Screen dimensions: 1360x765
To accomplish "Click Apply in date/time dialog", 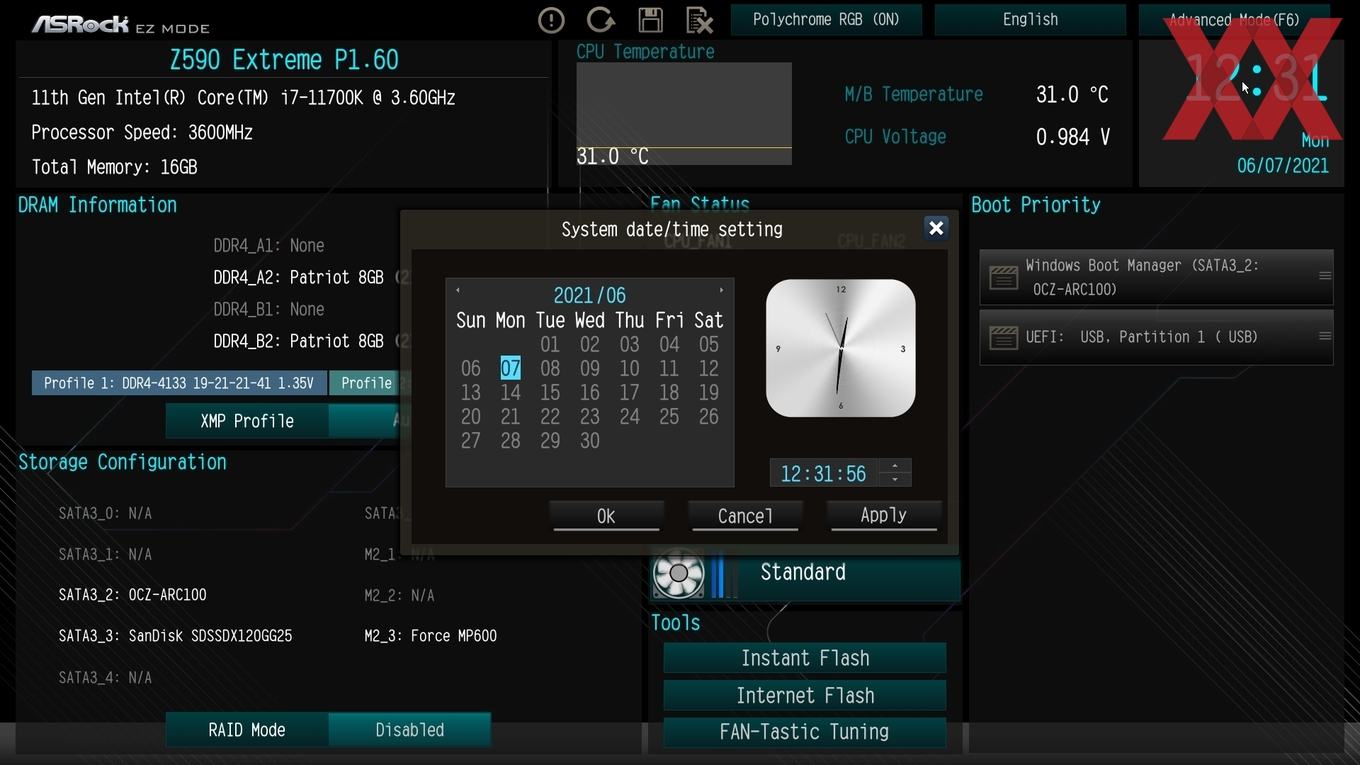I will coord(884,515).
